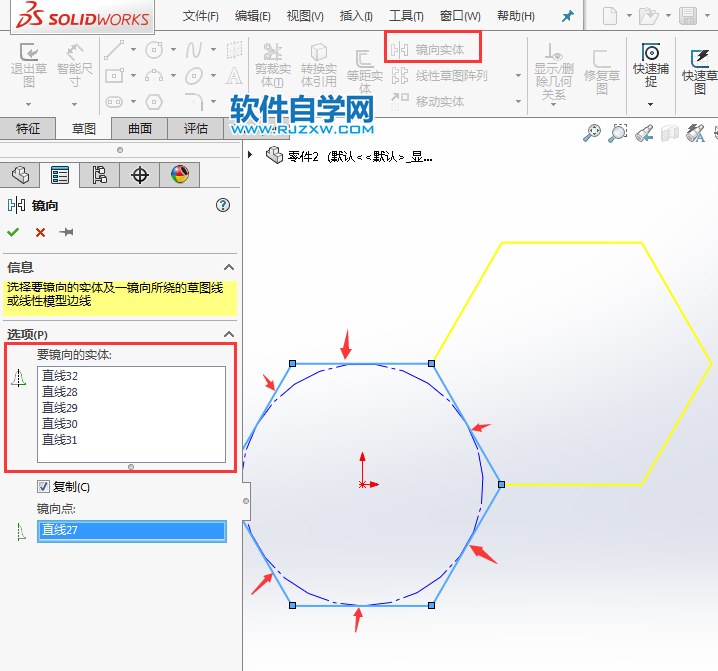Open the 帮助(H) menu
This screenshot has height=671, width=718.
tap(516, 16)
